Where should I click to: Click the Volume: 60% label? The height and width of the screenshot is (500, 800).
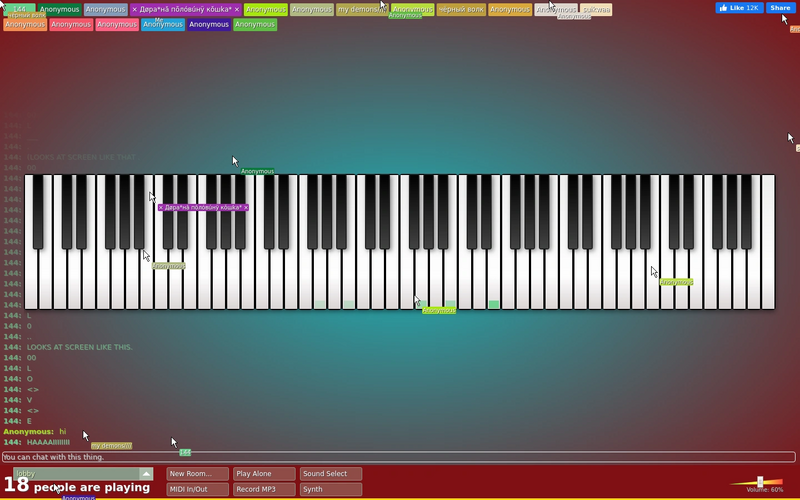(763, 490)
